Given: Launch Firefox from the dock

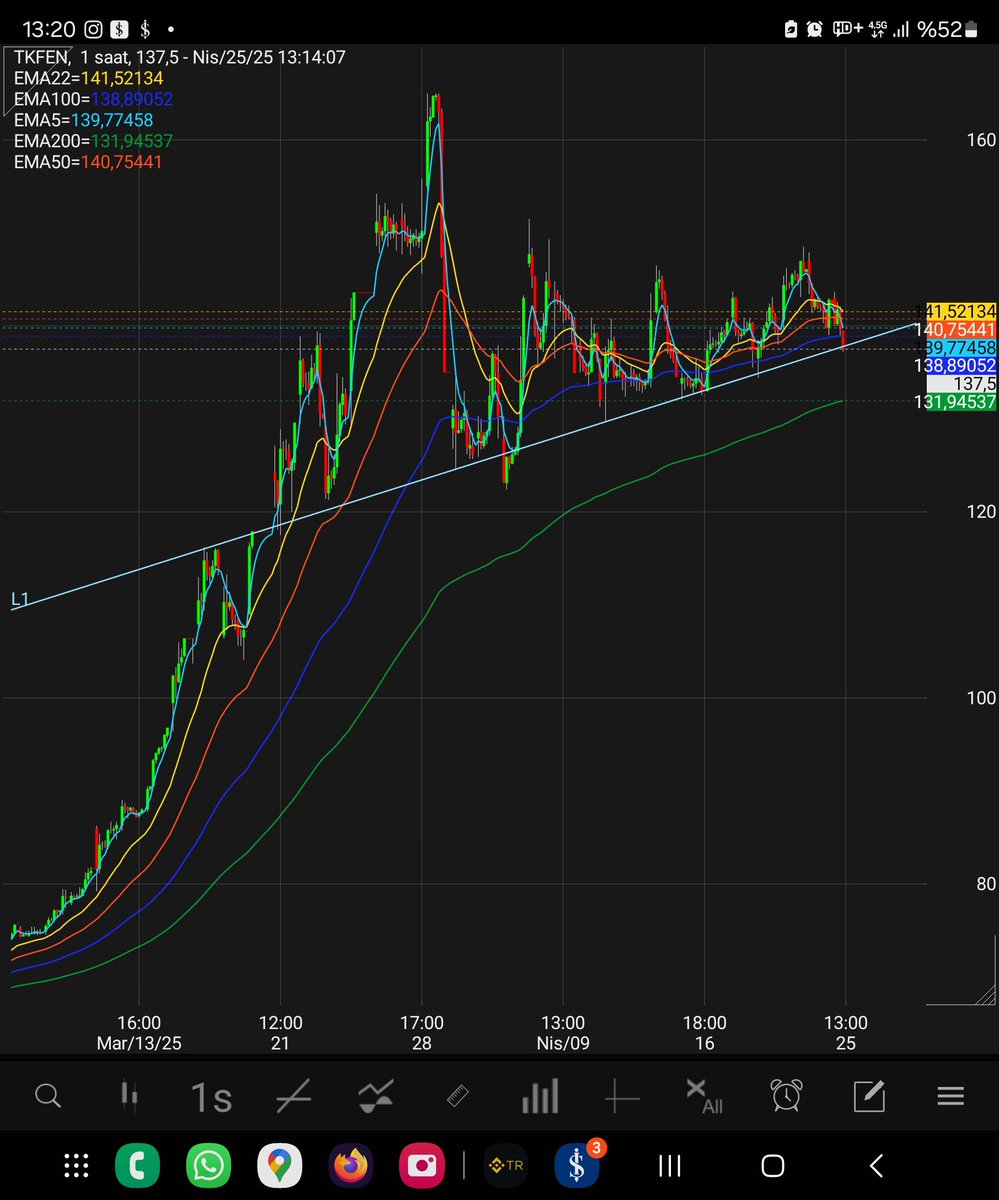Looking at the screenshot, I should (x=352, y=1165).
